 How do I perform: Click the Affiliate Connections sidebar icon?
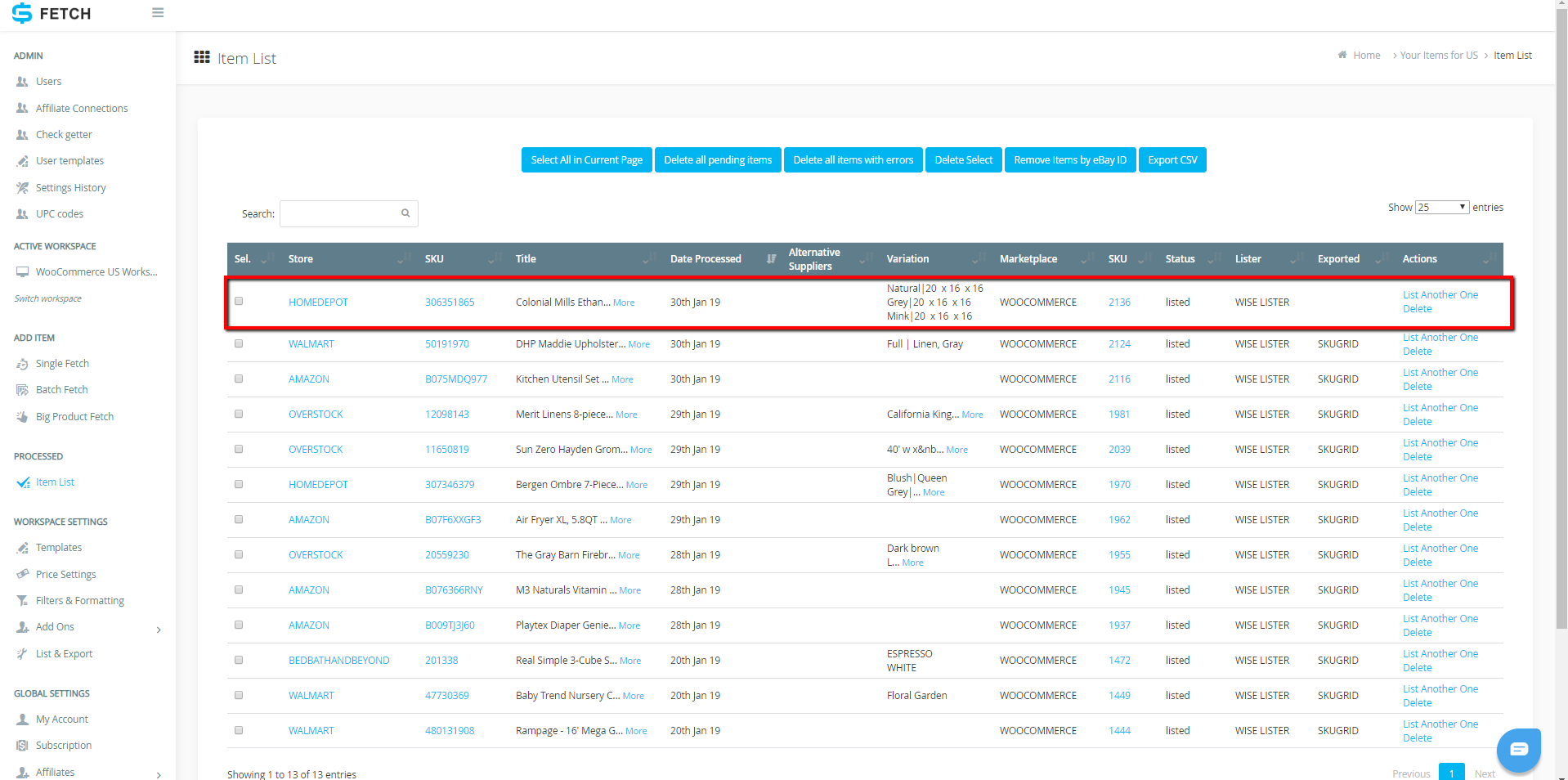[x=22, y=108]
